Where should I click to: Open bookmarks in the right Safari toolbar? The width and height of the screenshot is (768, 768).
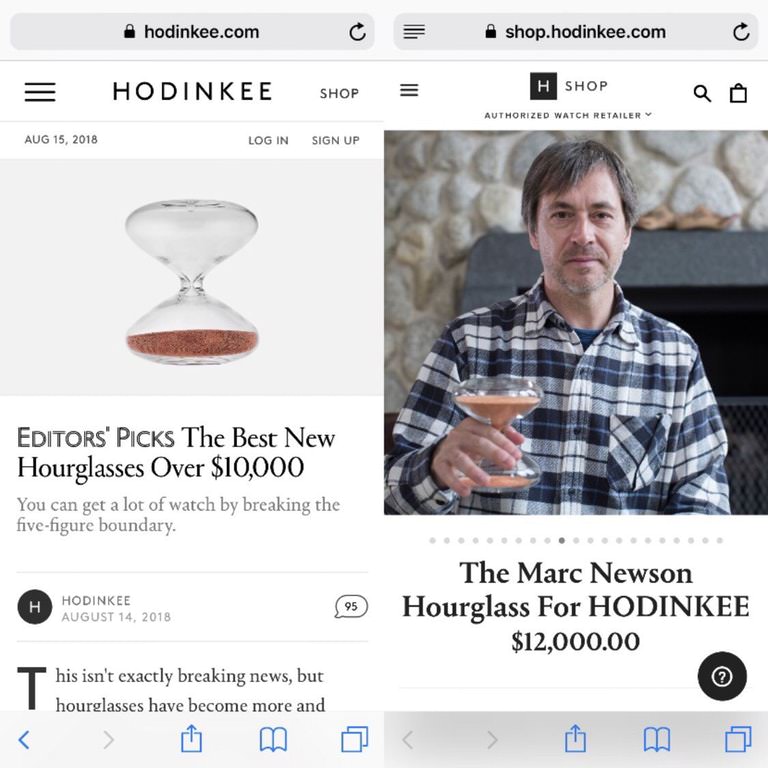(x=657, y=739)
